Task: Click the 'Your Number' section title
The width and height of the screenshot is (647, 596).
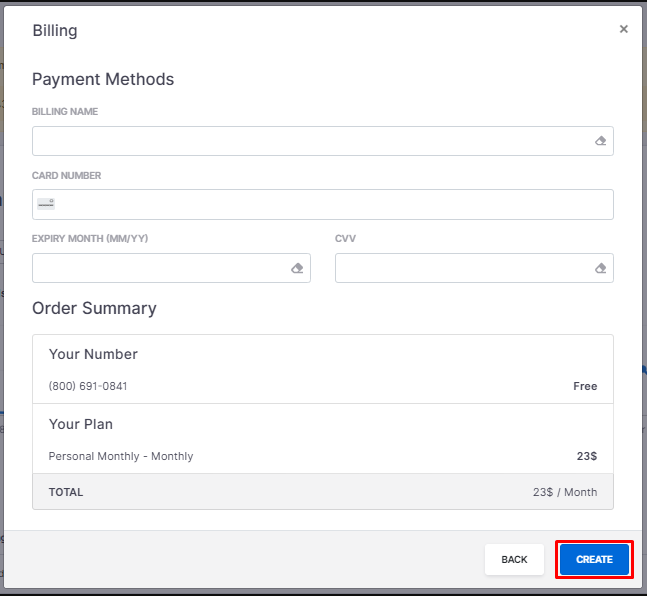Action: pyautogui.click(x=93, y=354)
